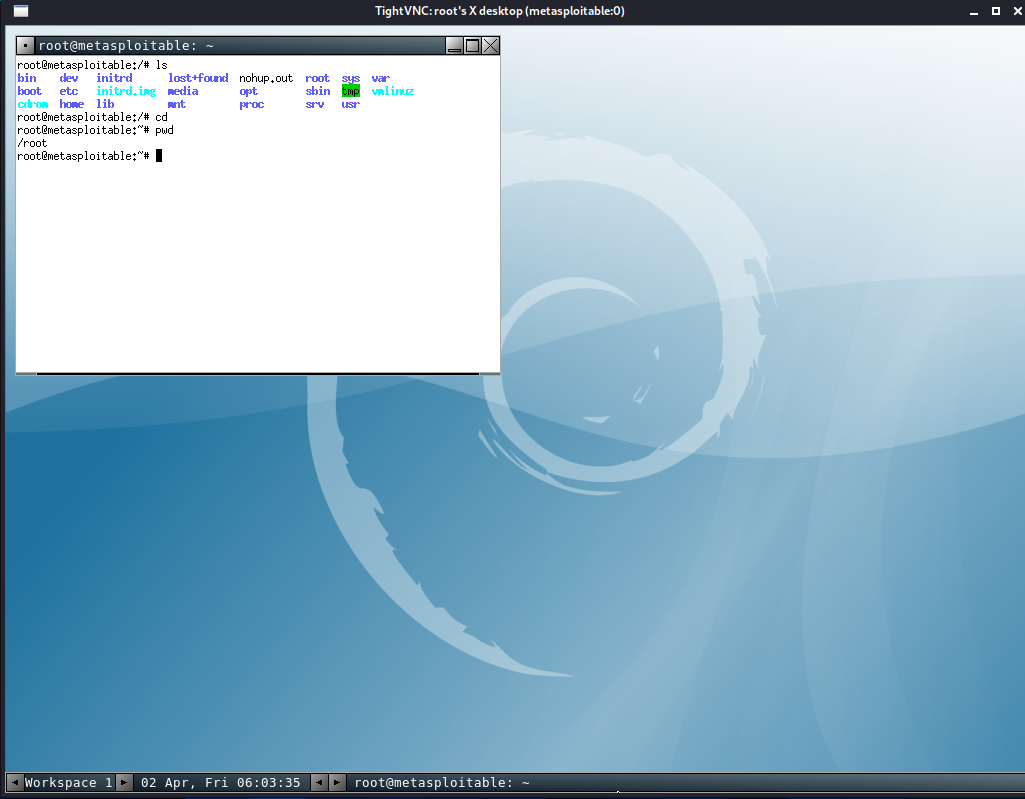Maximize the TightVNC viewer window
Viewport: 1025px width, 799px height.
tap(996, 11)
